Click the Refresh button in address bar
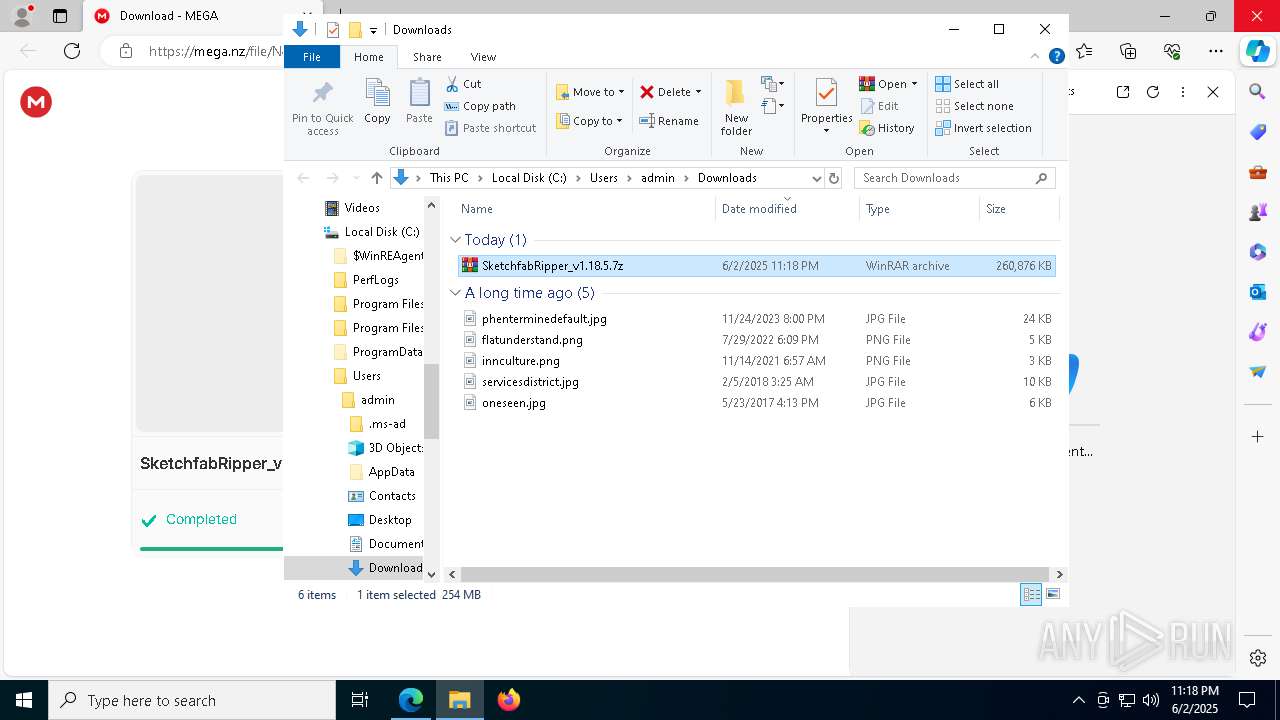 (834, 178)
